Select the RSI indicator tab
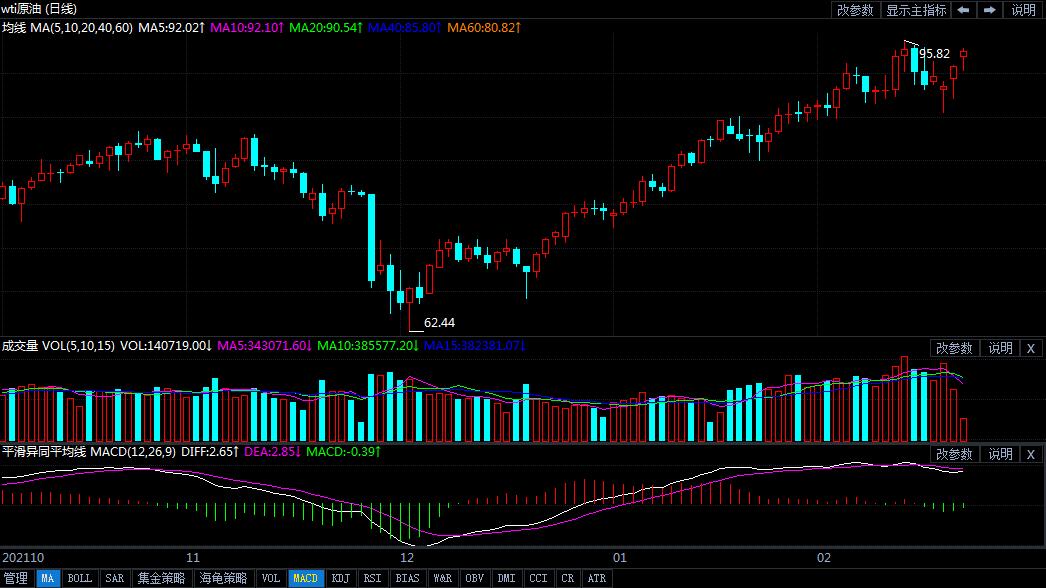This screenshot has width=1046, height=588. pyautogui.click(x=372, y=578)
